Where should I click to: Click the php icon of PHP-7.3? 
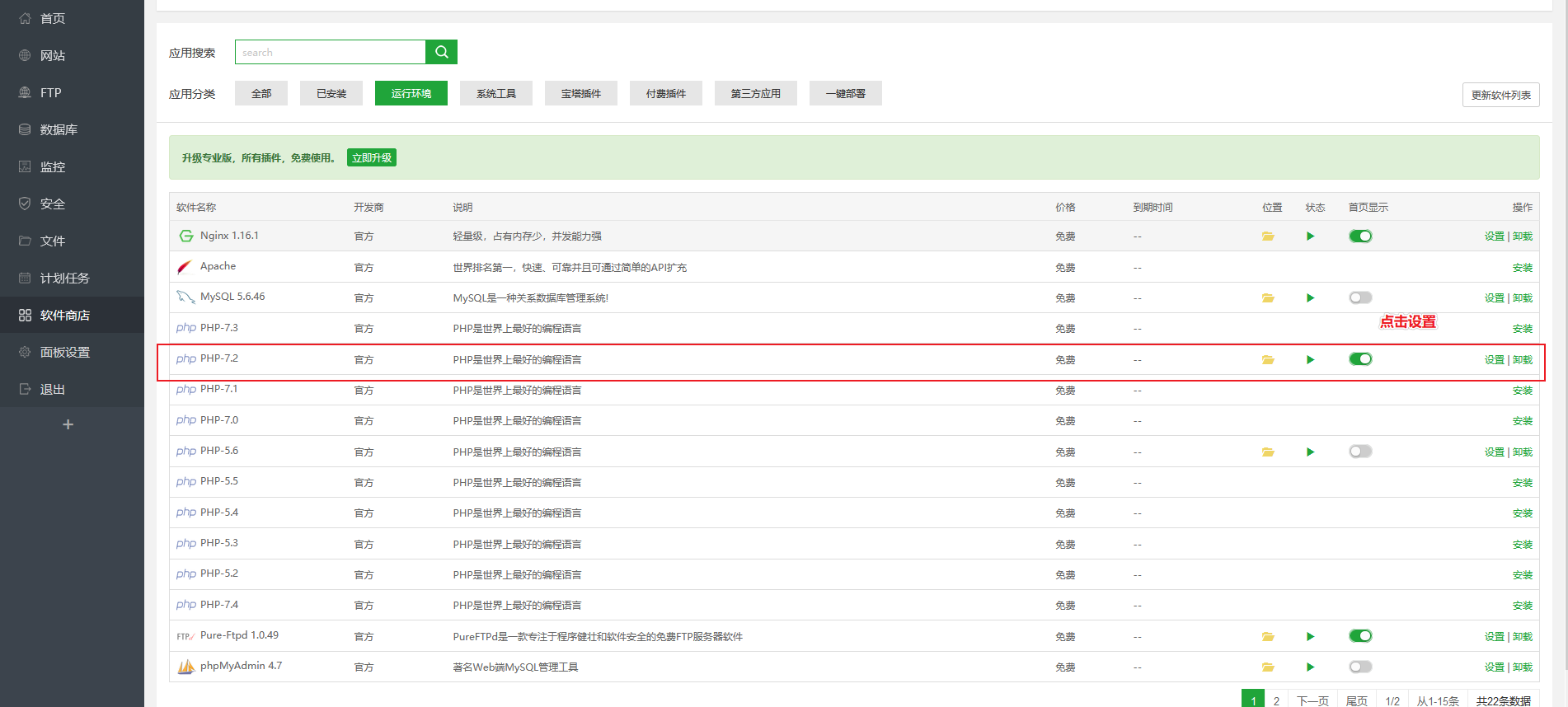pos(186,328)
